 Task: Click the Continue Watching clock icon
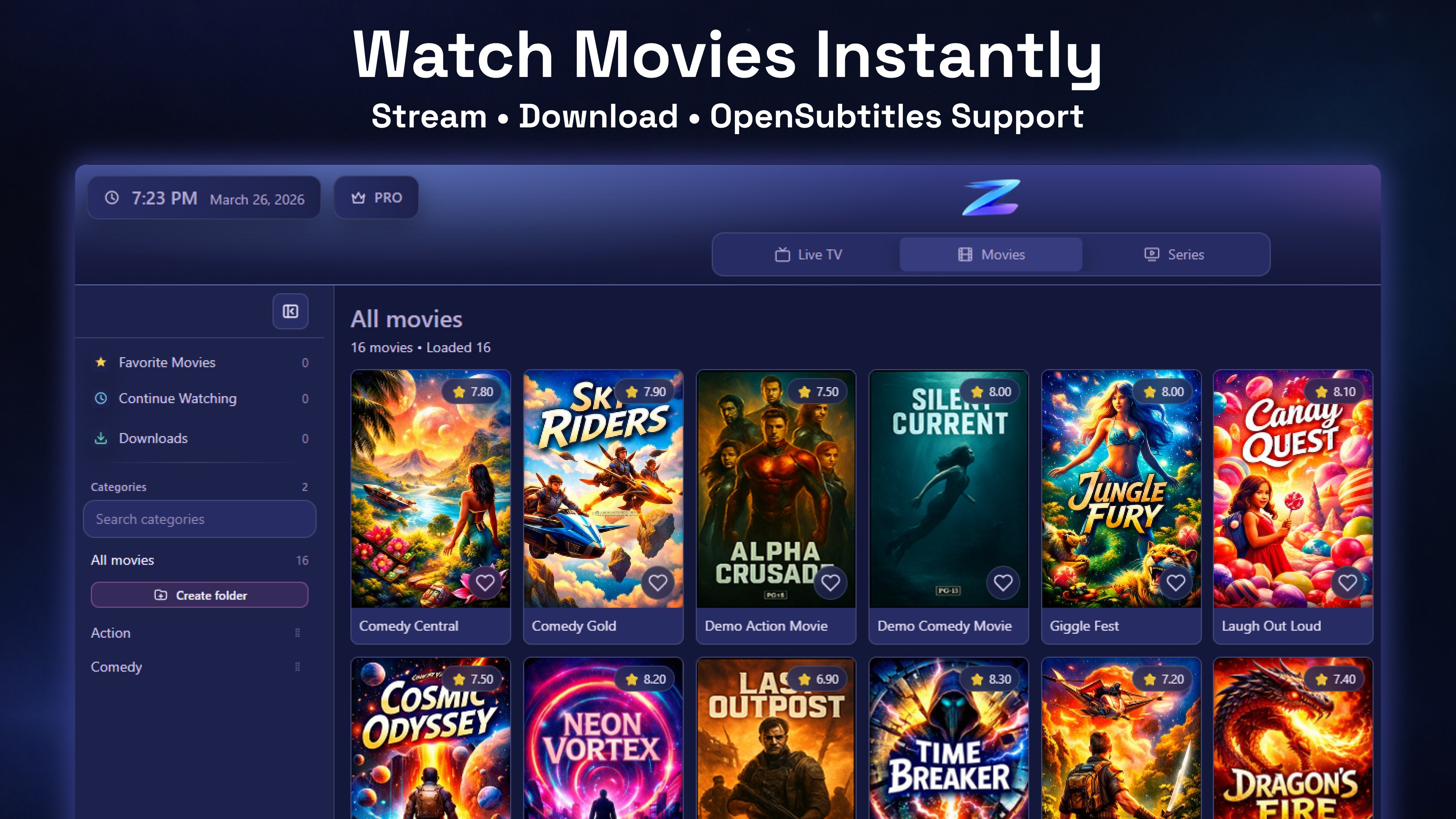(100, 399)
